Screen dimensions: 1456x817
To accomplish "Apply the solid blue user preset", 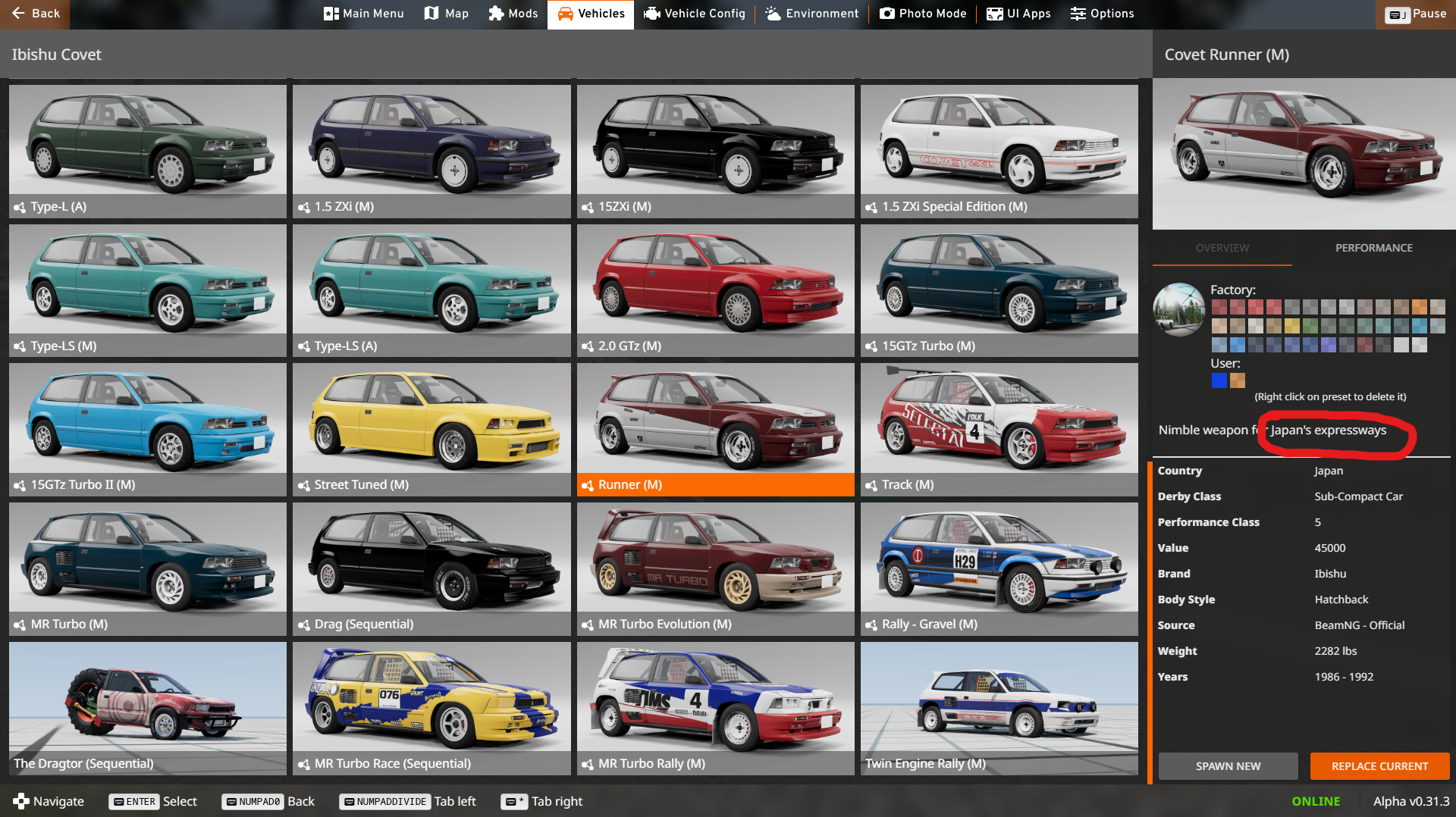I will (1219, 380).
